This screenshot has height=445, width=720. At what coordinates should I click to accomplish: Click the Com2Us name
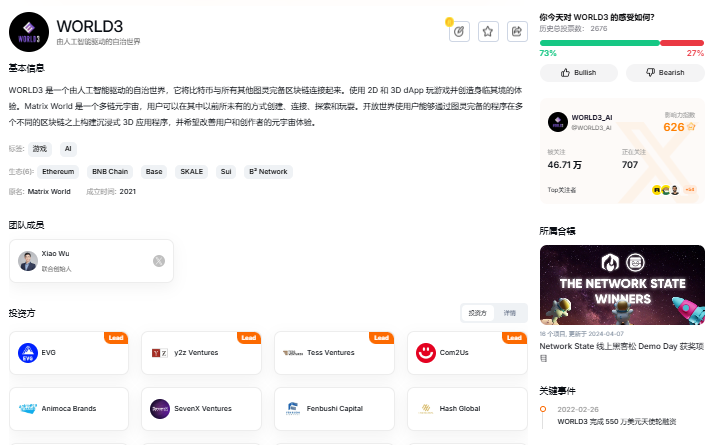click(454, 353)
